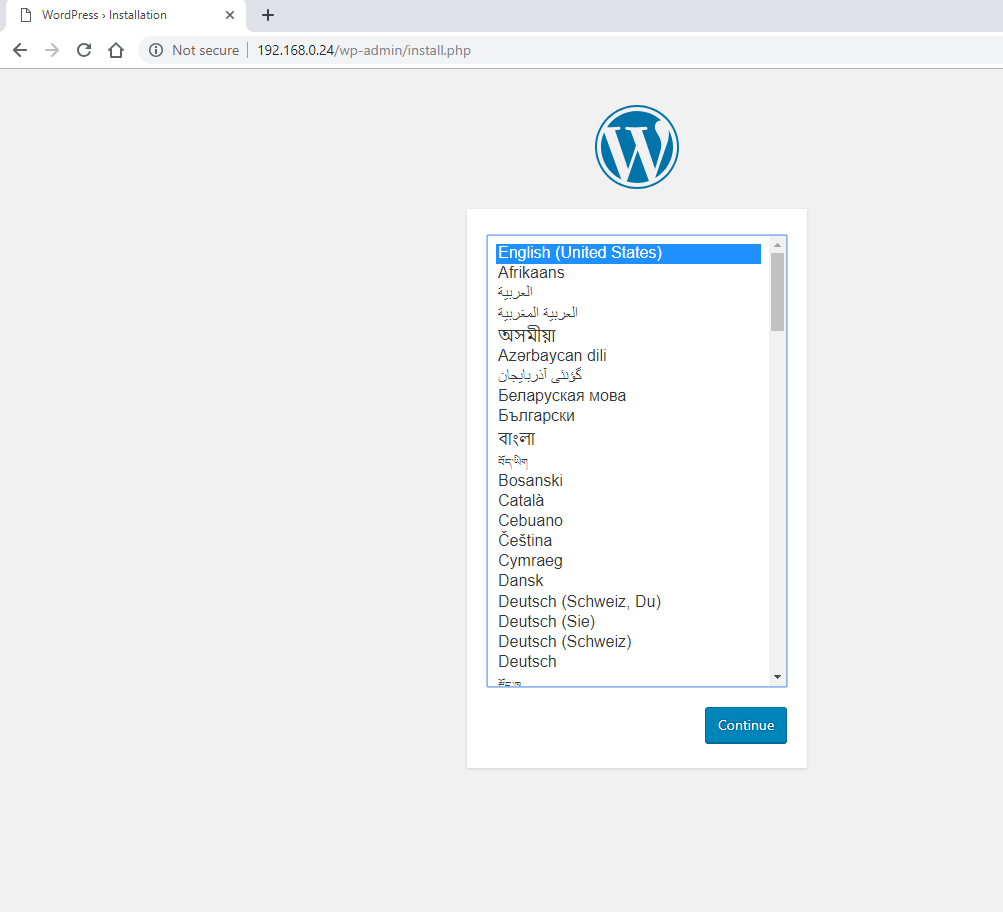Go to the browser home icon
Screen dimensions: 1003x912
pyautogui.click(x=116, y=51)
